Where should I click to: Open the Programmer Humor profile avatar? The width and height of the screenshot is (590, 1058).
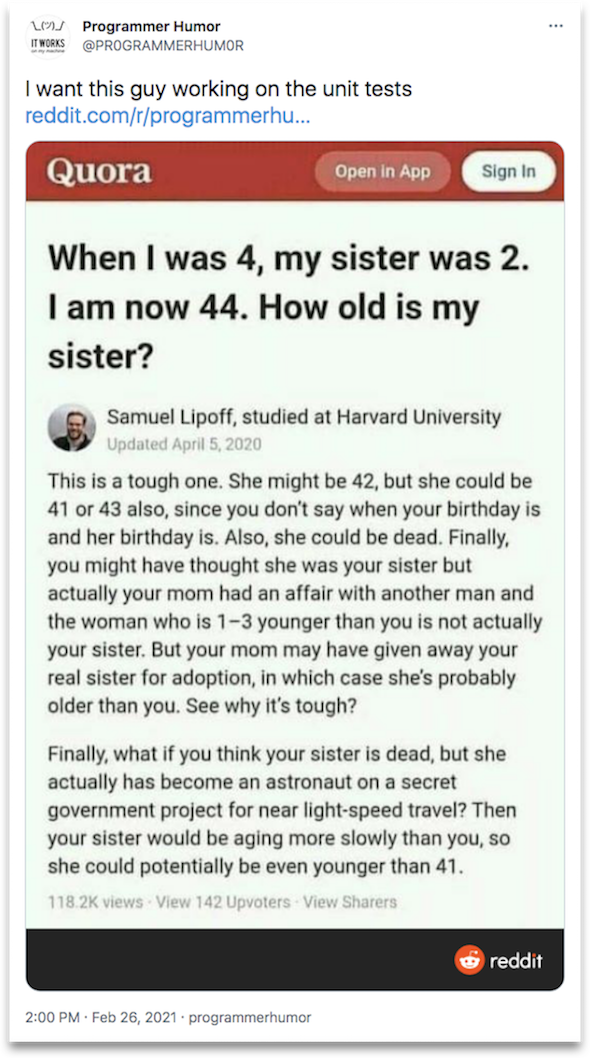pos(47,36)
